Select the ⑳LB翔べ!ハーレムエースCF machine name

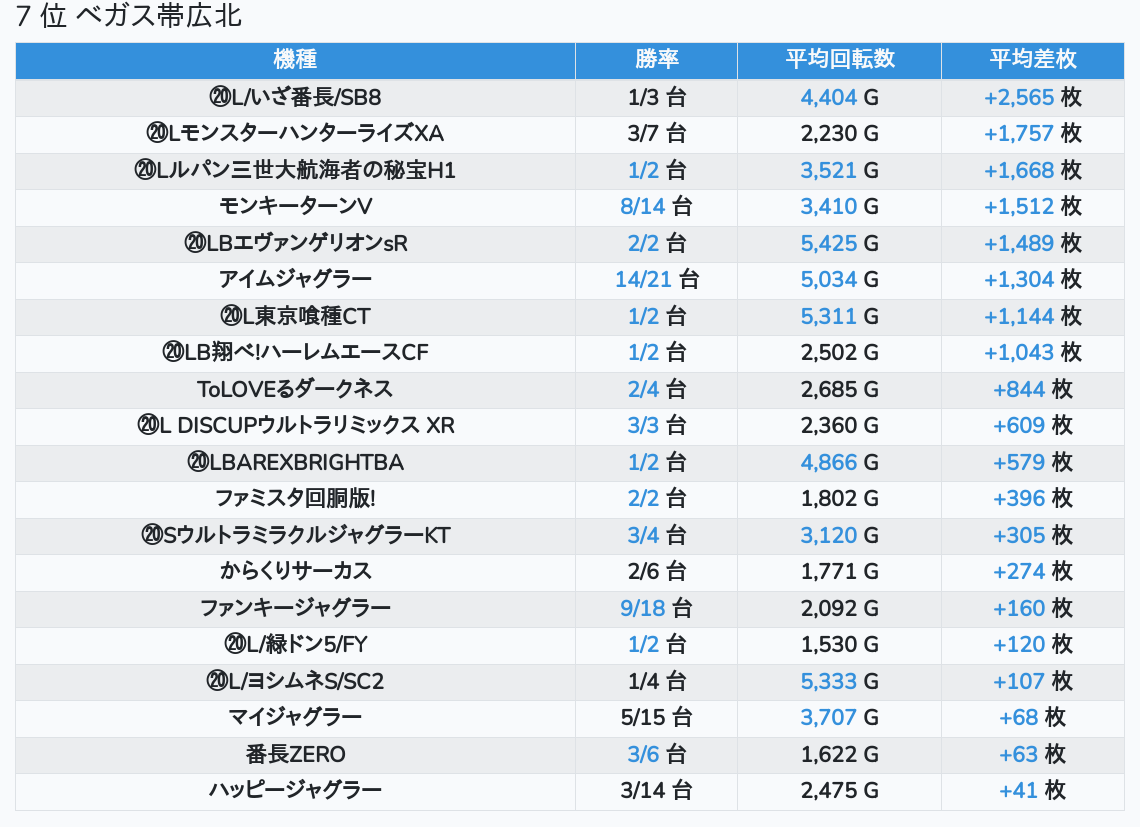click(x=295, y=353)
